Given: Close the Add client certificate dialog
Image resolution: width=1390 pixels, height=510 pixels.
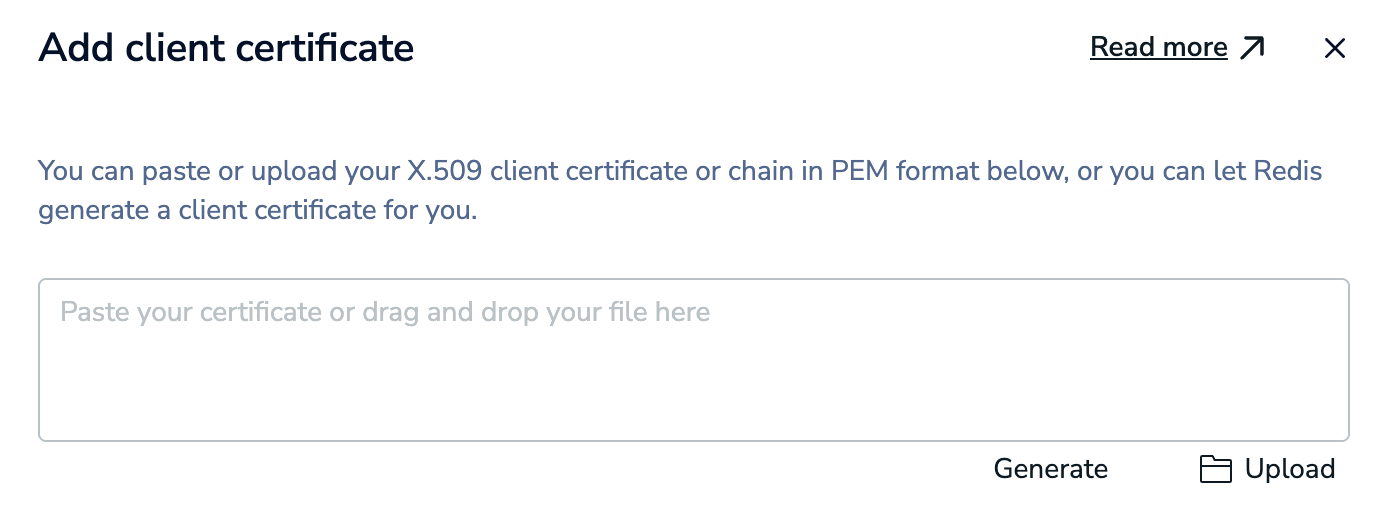Looking at the screenshot, I should (x=1335, y=48).
